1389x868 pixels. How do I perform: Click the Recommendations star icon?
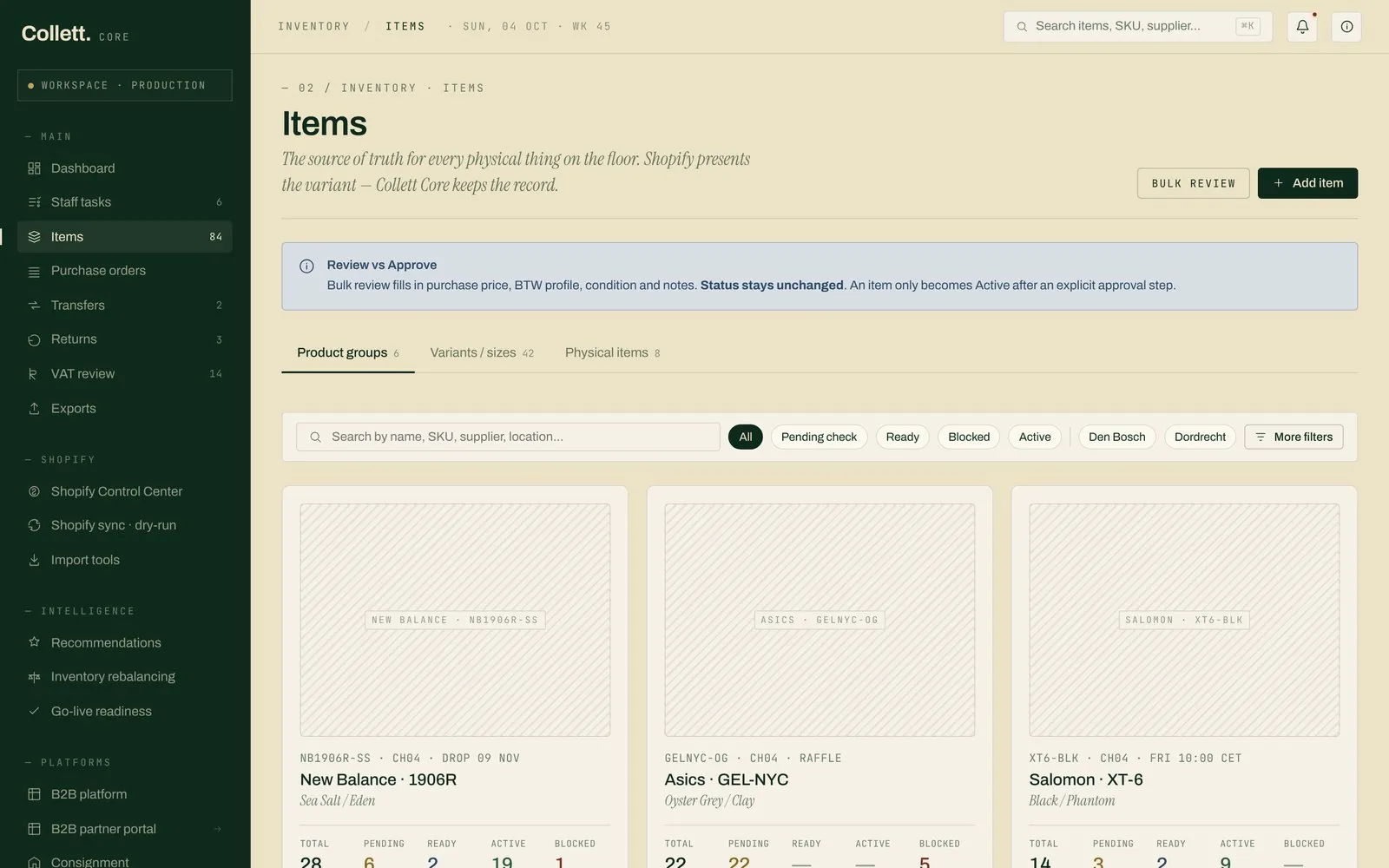(34, 642)
